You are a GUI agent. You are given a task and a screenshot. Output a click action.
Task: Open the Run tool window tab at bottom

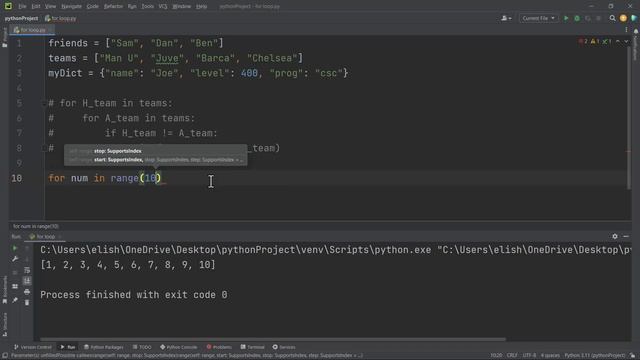[68, 347]
